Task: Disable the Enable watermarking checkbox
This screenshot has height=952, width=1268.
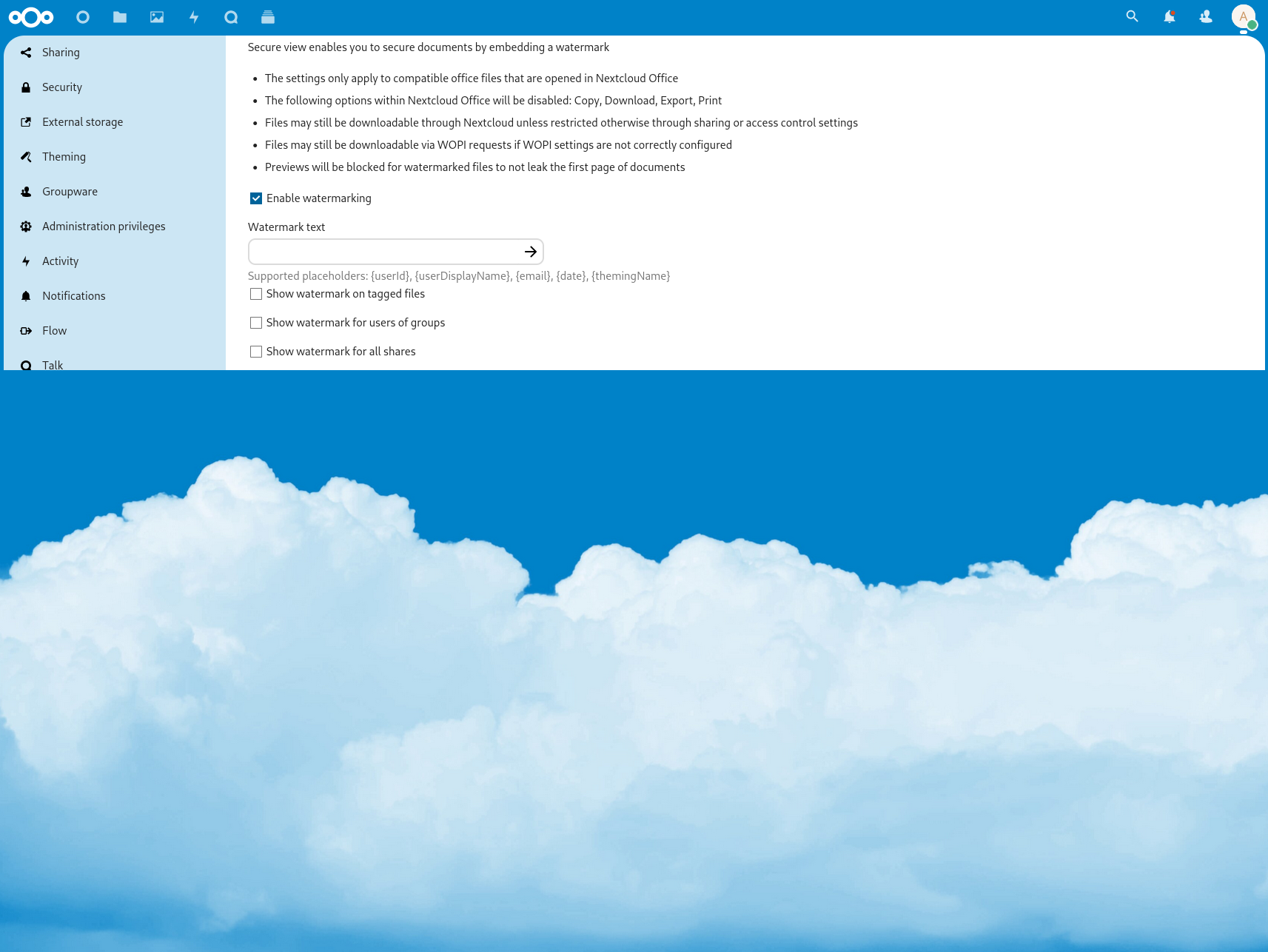Action: (256, 198)
